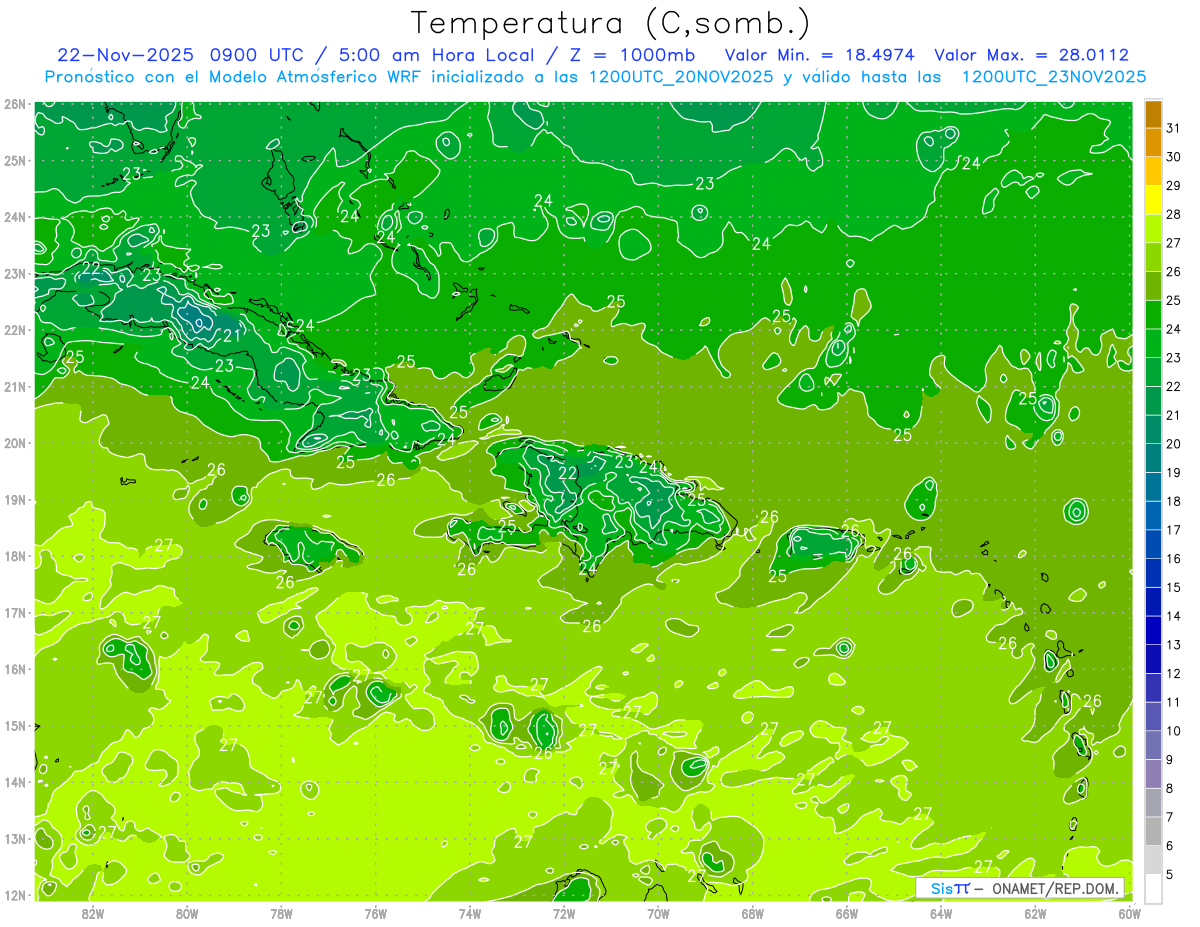Image resolution: width=1200 pixels, height=927 pixels.
Task: Click the dark orange legend swatch above 31
Action: point(1153,114)
